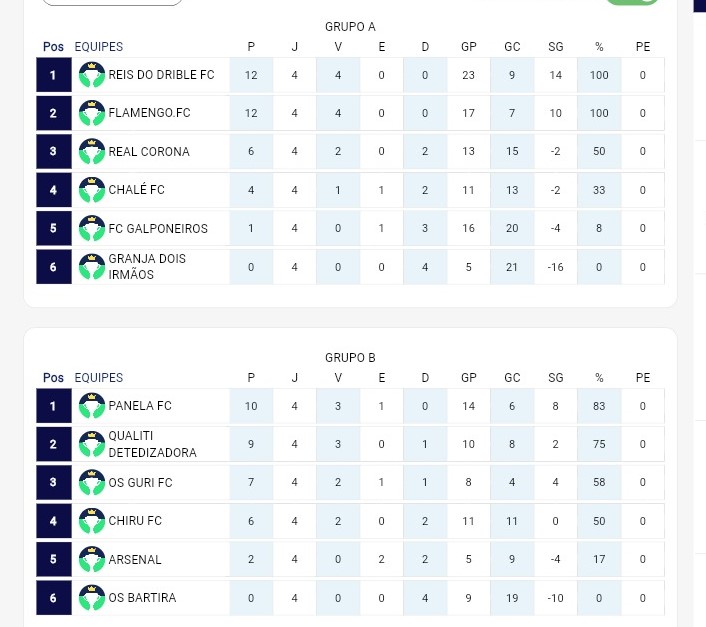Click the FLAMENGO.FC team crest icon
The image size is (706, 627).
[92, 113]
